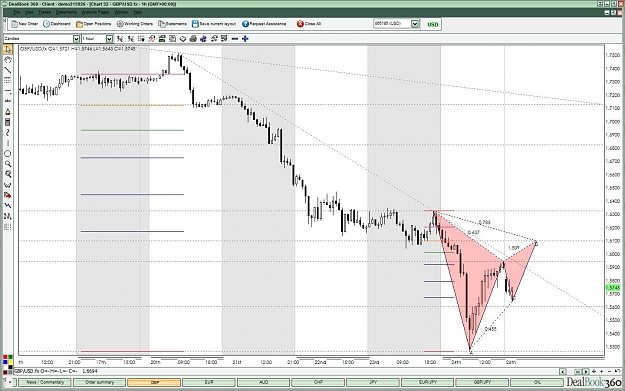Select the CHF tab
Image resolution: width=625 pixels, height=391 pixels.
pos(318,382)
